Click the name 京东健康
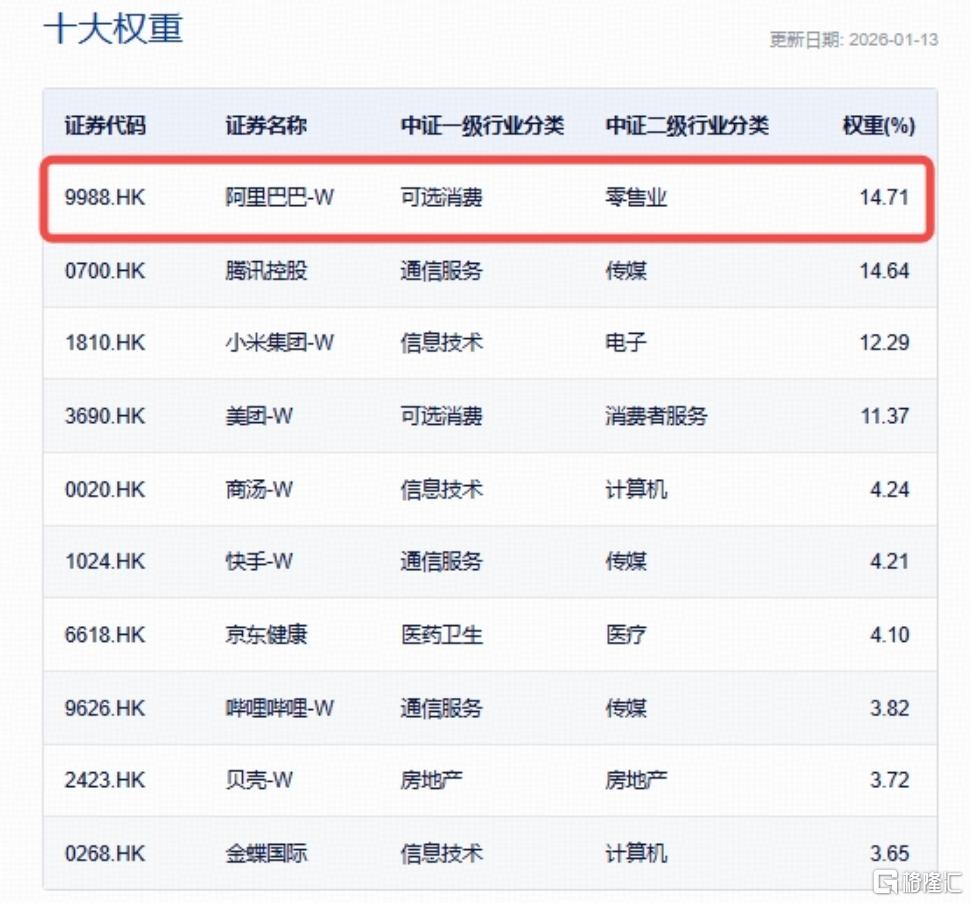The width and height of the screenshot is (970, 903). 266,635
